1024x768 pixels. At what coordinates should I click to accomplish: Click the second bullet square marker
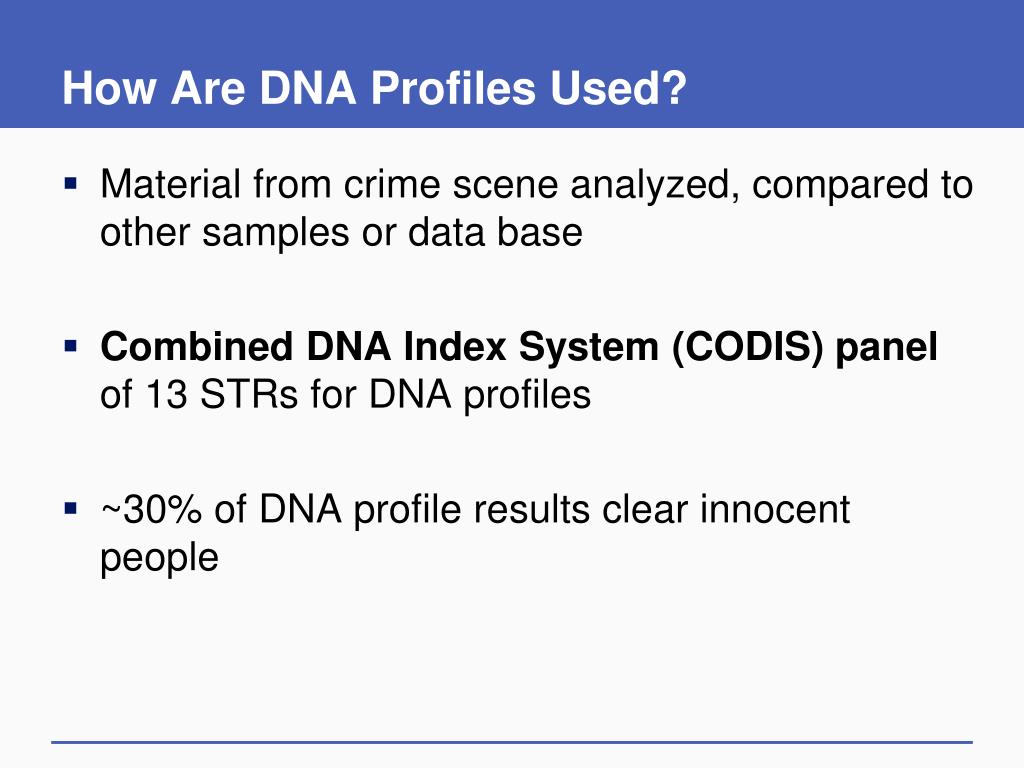point(71,345)
